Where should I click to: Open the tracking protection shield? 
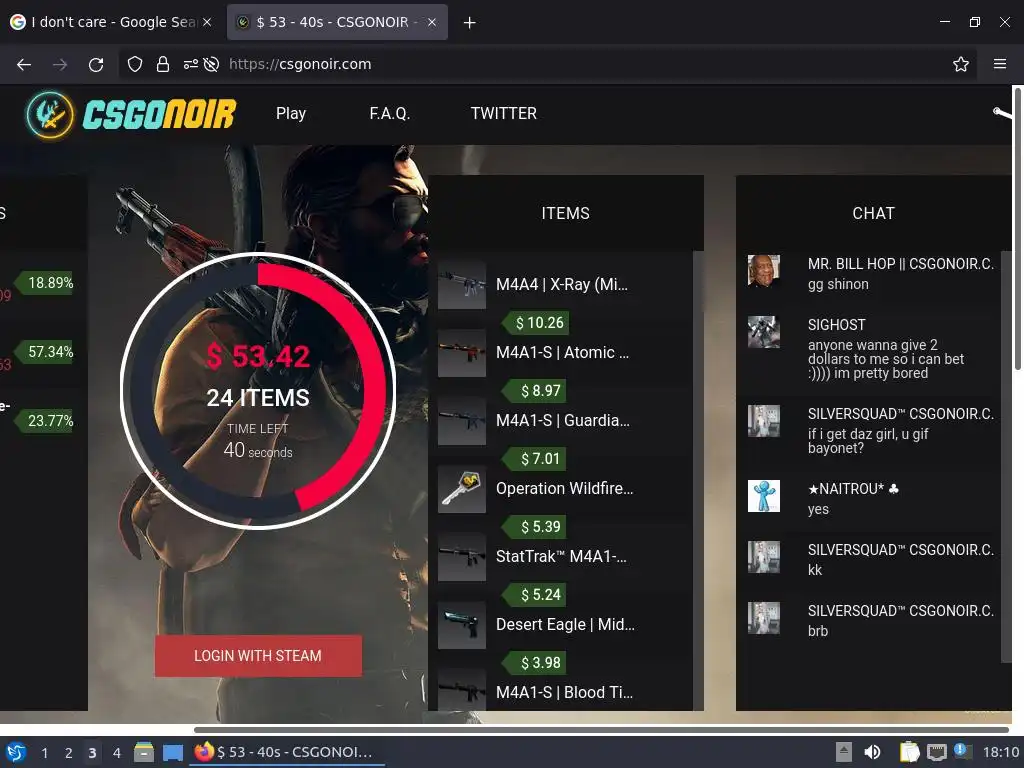coord(135,64)
